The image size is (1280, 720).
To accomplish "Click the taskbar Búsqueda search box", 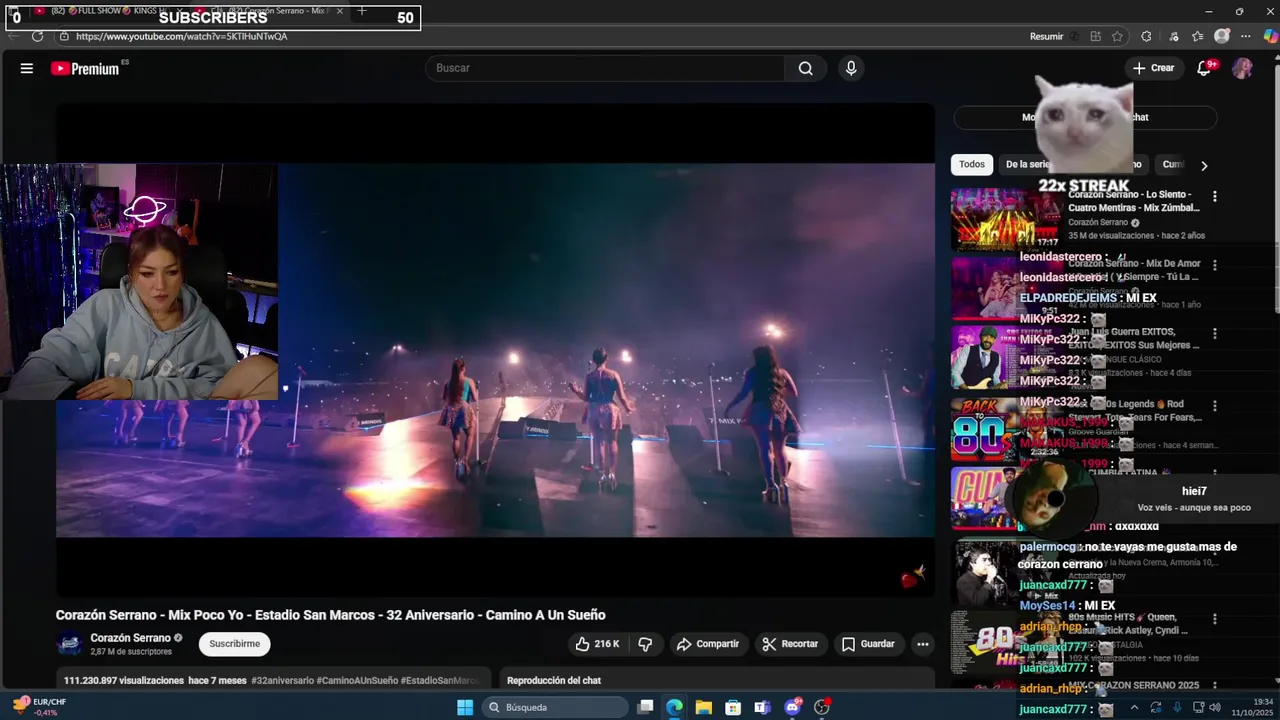I will click(556, 707).
